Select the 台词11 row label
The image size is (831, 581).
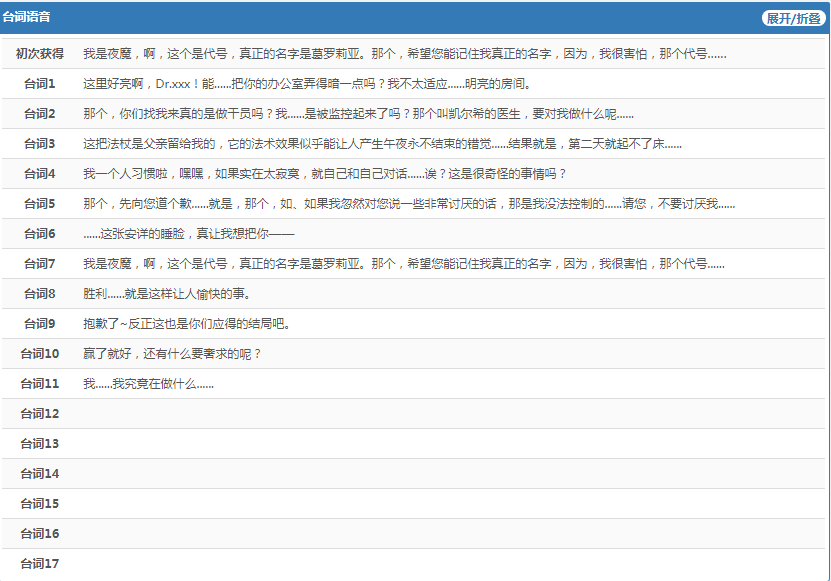tap(40, 384)
